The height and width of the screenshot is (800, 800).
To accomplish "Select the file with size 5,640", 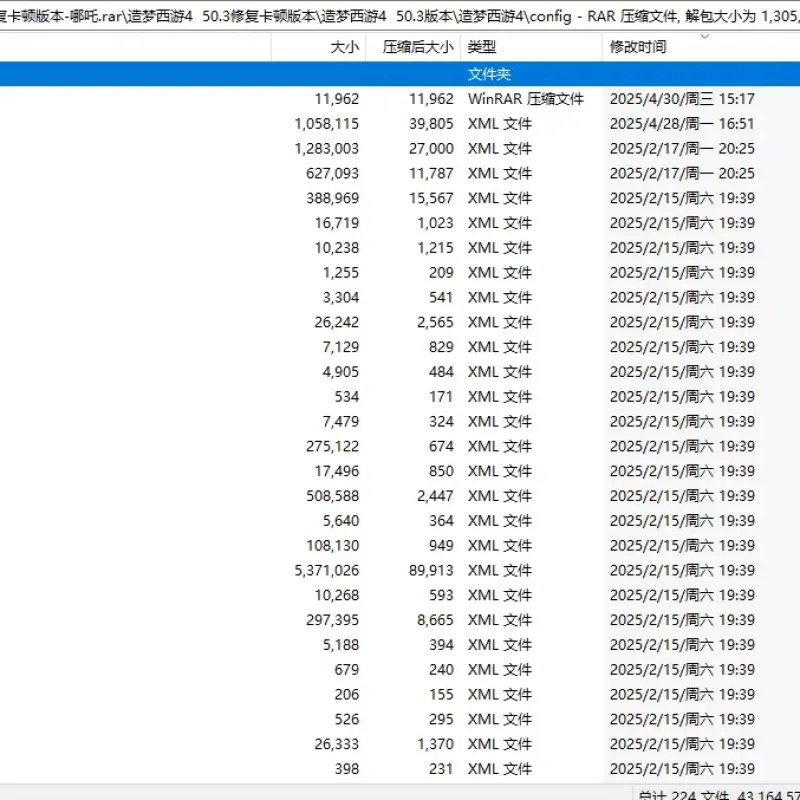I will tap(341, 521).
